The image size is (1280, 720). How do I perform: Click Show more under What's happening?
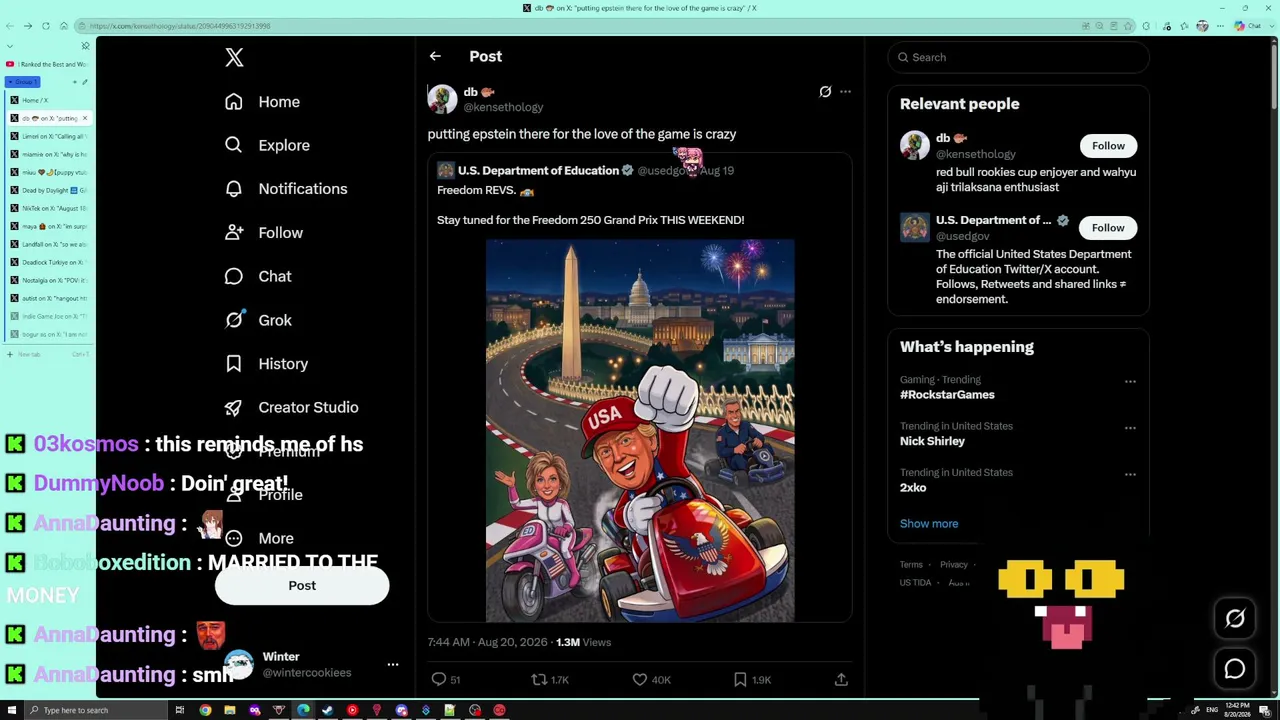tap(929, 524)
